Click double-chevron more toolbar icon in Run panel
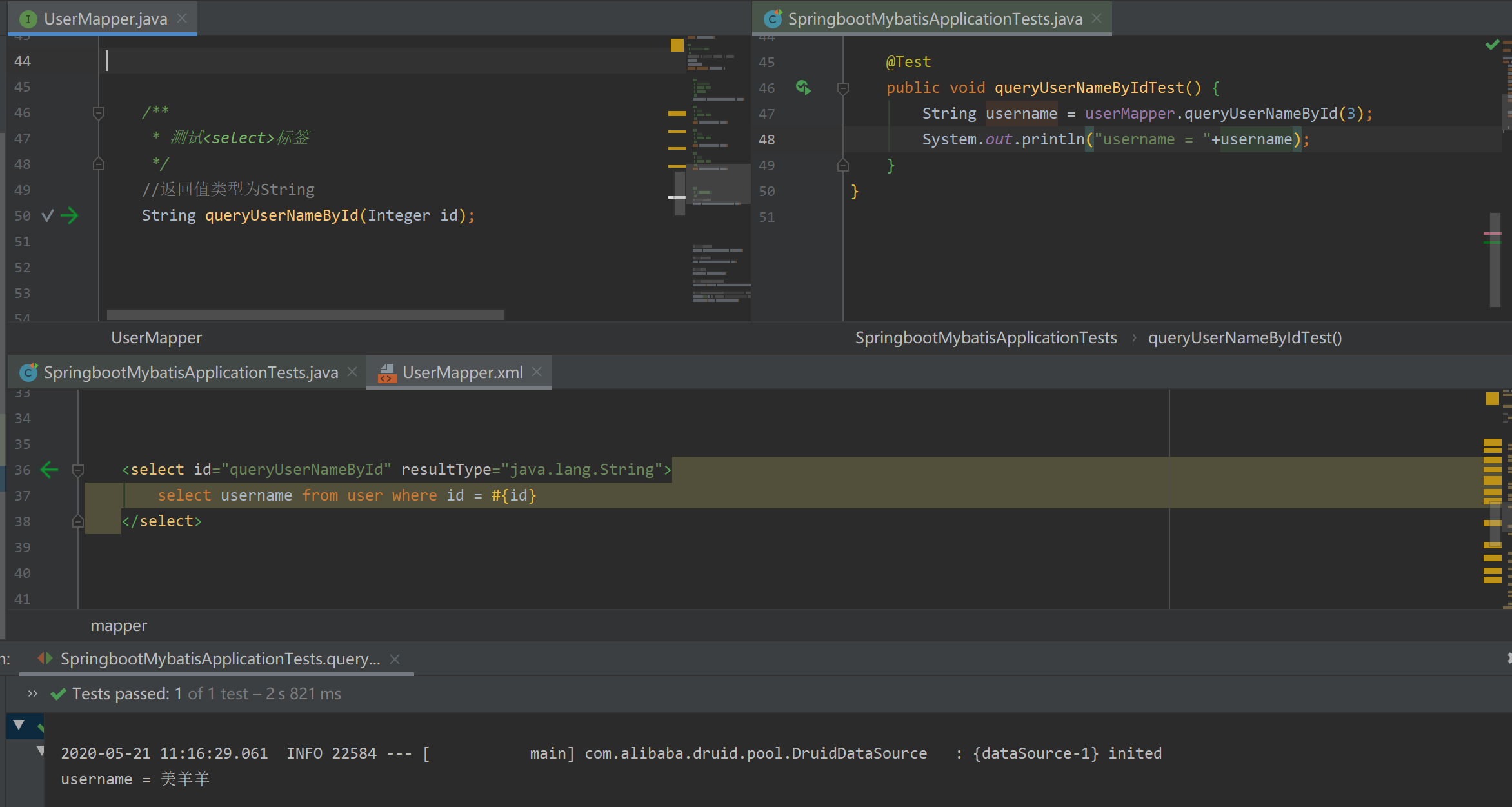 tap(33, 693)
